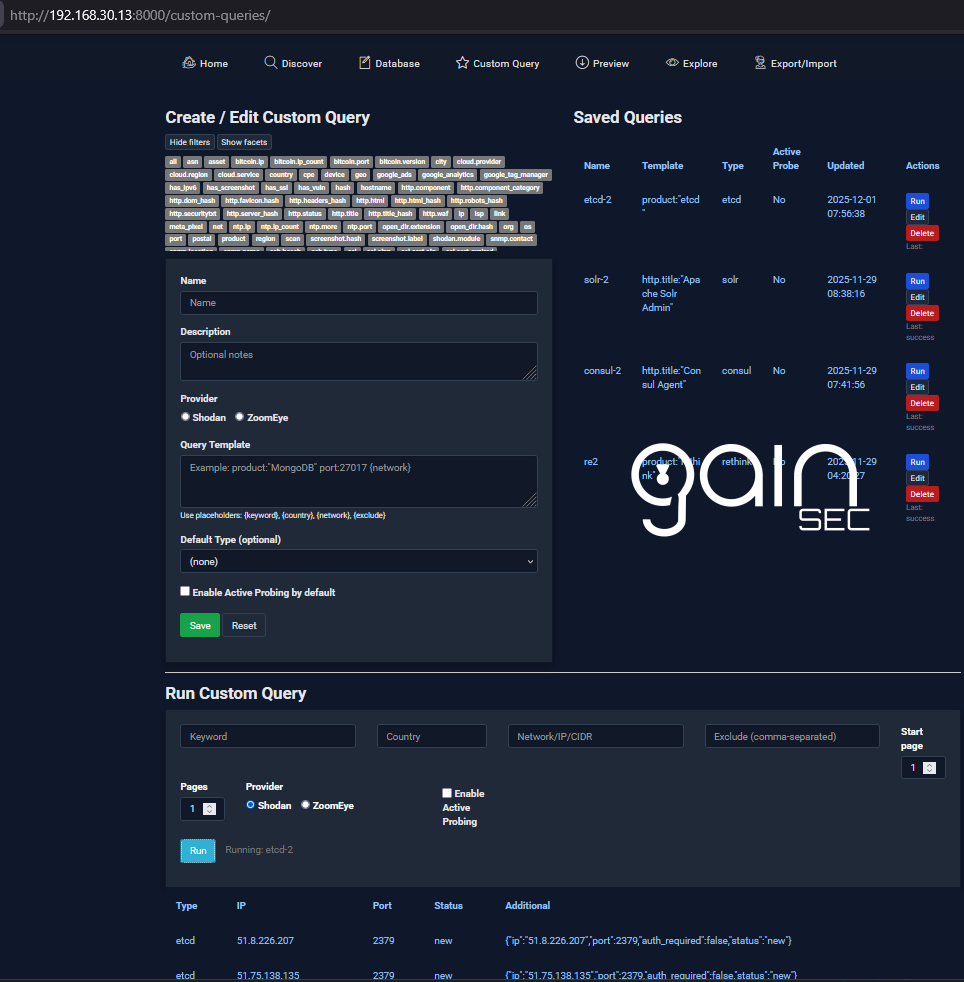Viewport: 964px width, 982px height.
Task: Collapse filters with Hide filters
Action: [x=189, y=141]
